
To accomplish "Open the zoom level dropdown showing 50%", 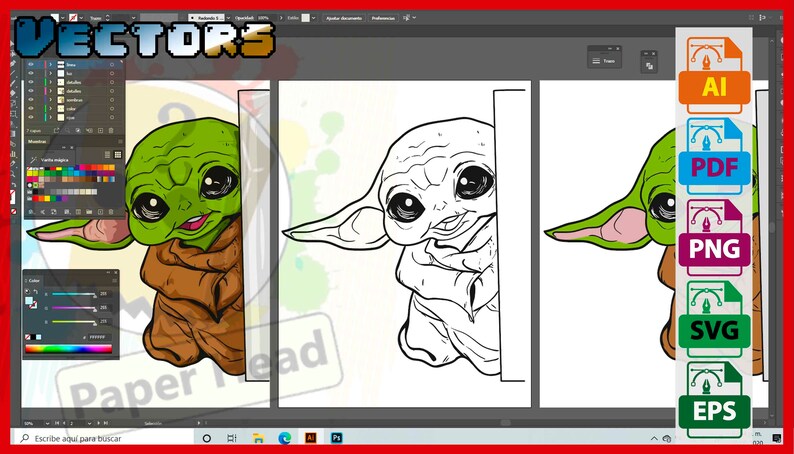I will click(x=47, y=423).
